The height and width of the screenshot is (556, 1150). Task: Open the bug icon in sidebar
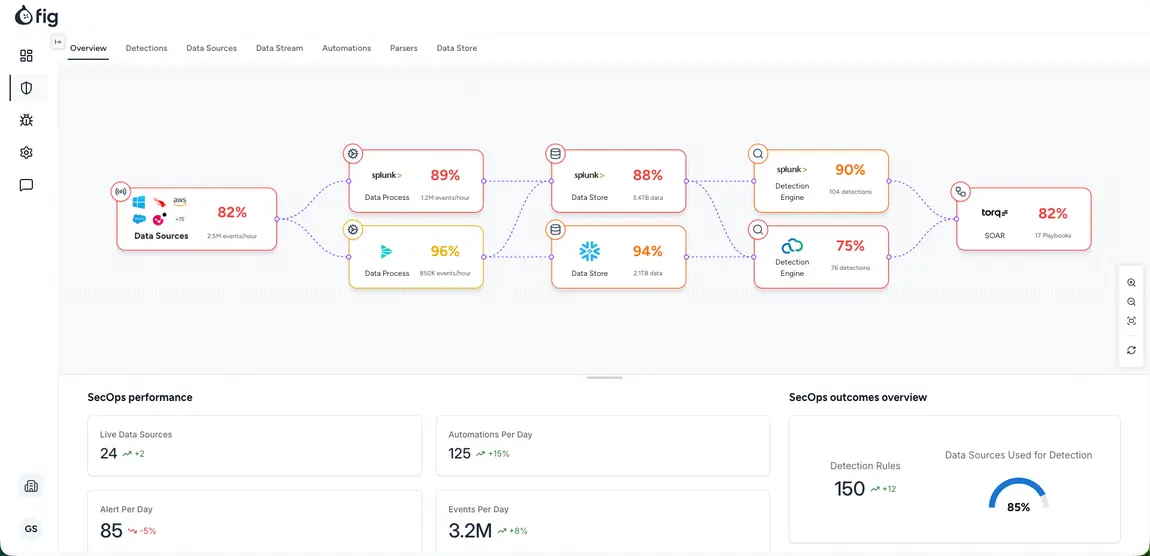click(26, 120)
